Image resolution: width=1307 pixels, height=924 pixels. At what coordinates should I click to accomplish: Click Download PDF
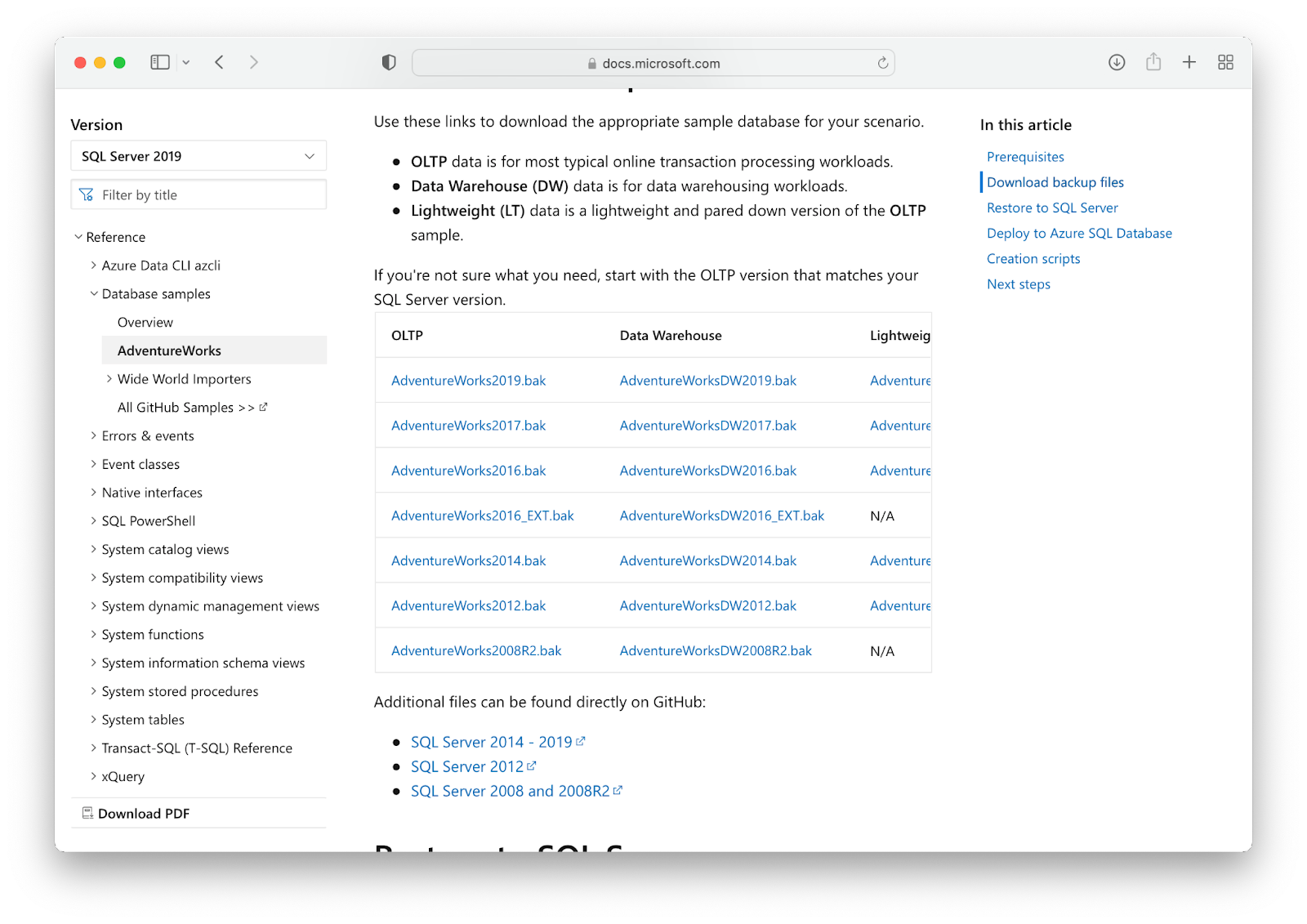click(144, 813)
